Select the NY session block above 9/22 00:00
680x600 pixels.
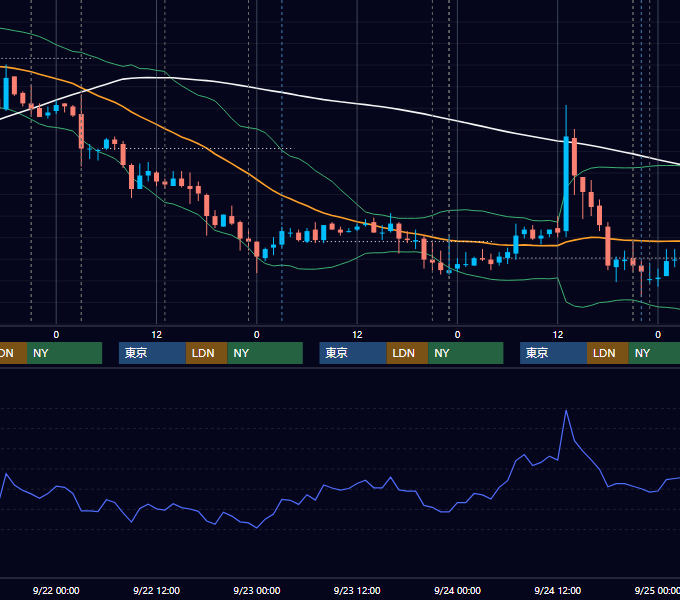64,353
